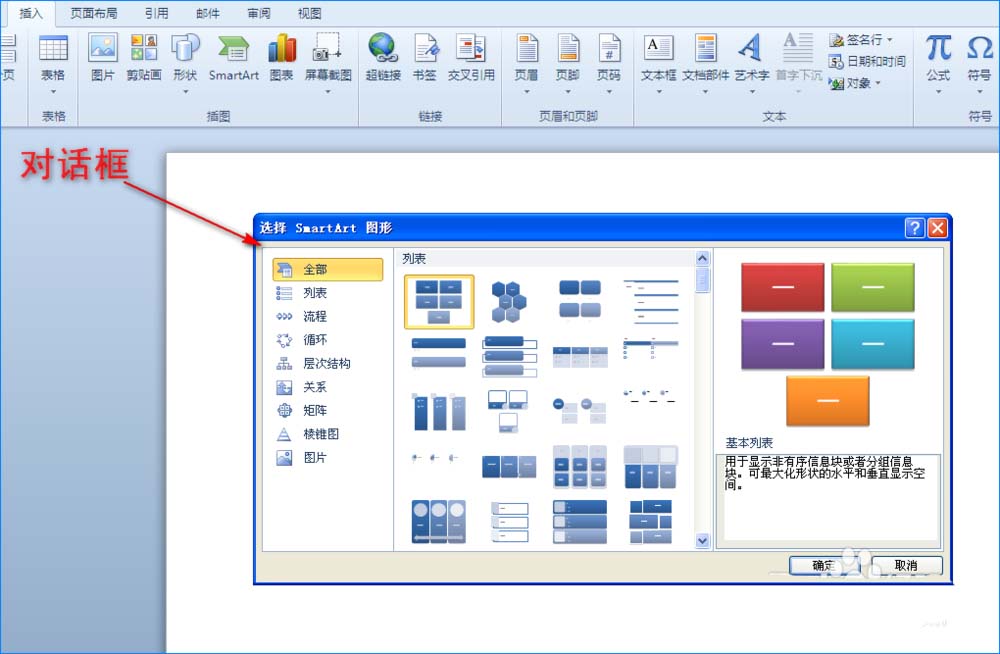Open the 表格 table insert tool

click(53, 64)
